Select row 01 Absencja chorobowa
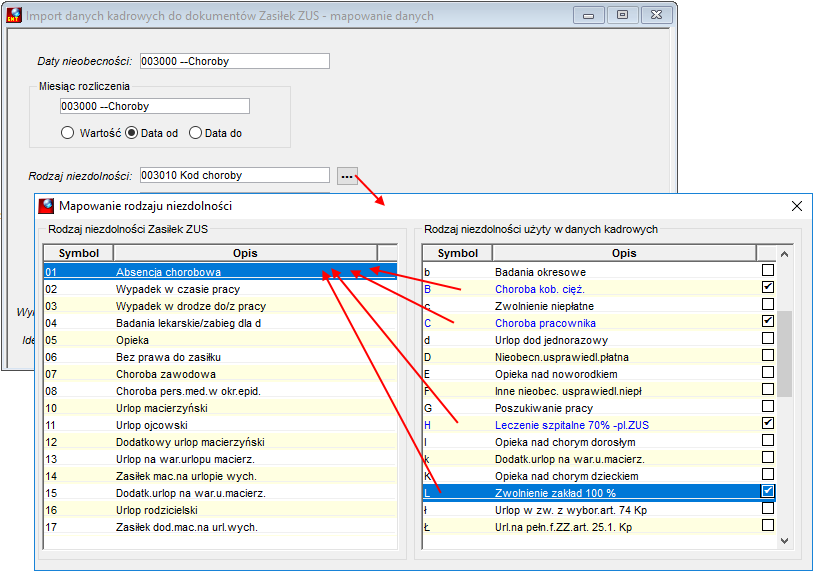This screenshot has width=814, height=572. click(x=220, y=272)
